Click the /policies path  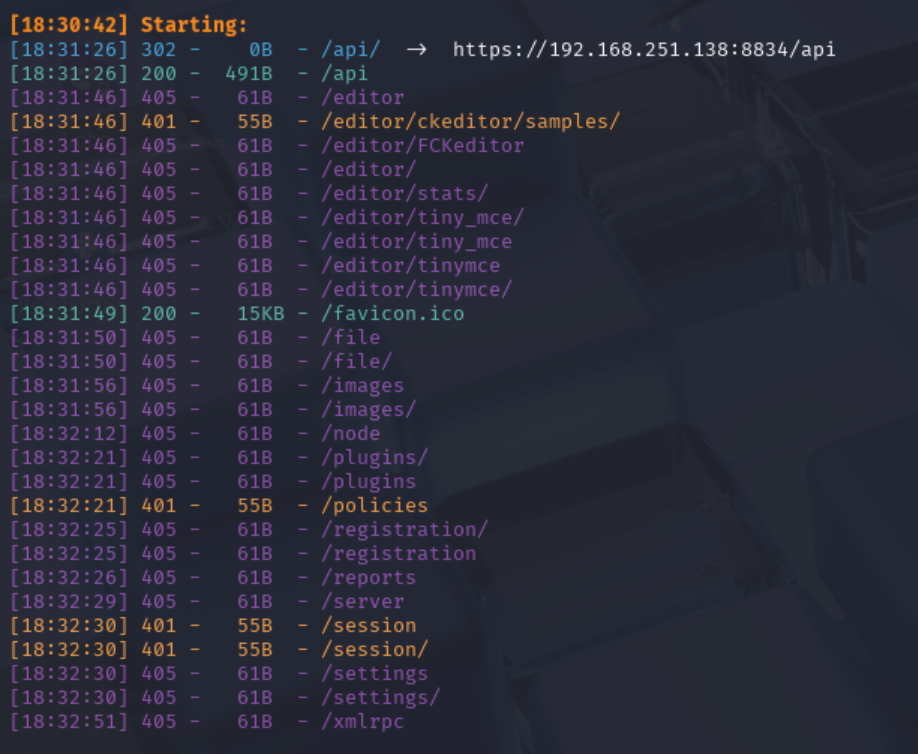[x=375, y=506]
